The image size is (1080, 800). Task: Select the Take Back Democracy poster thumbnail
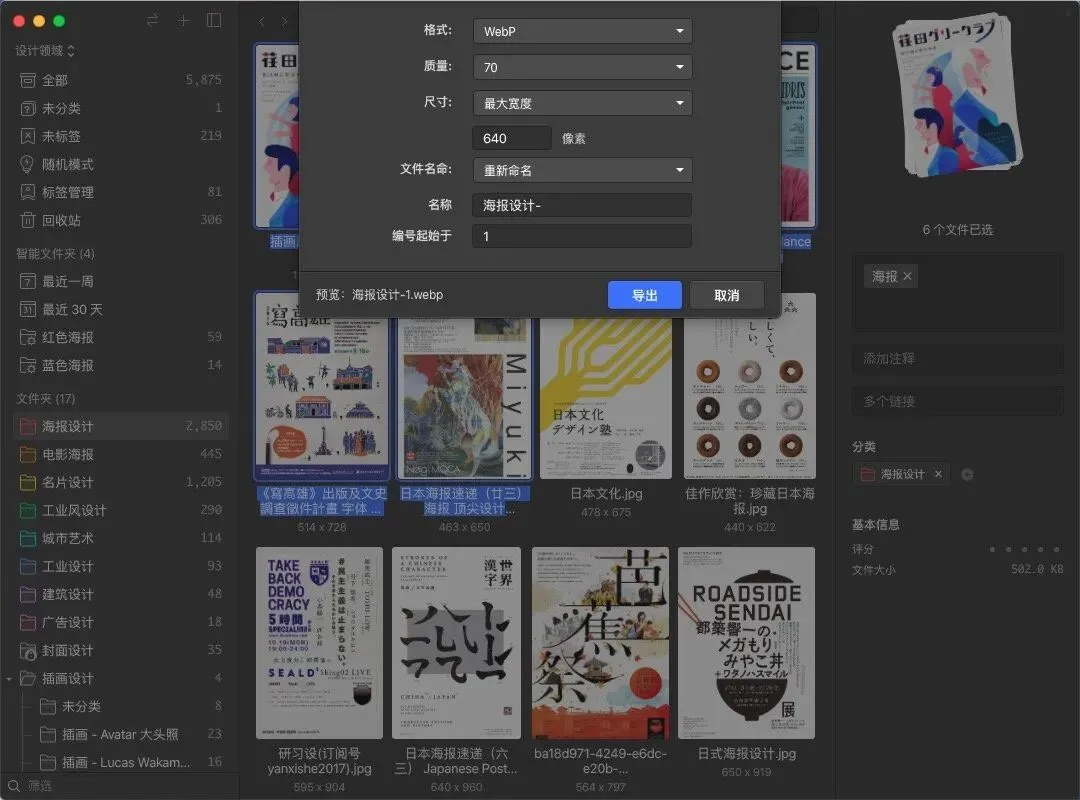pyautogui.click(x=320, y=643)
